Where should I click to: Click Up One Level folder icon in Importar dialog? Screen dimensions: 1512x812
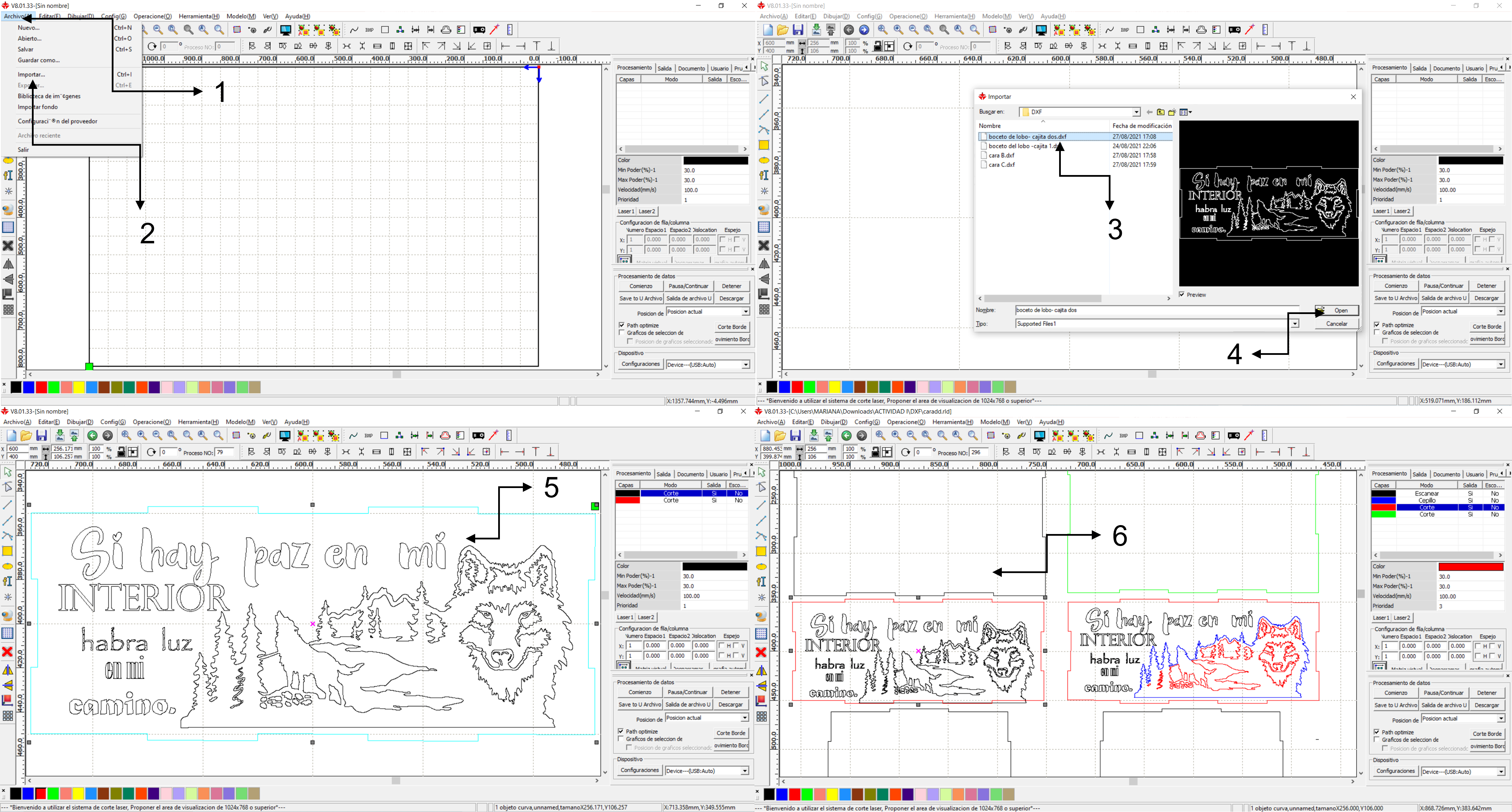pos(1160,112)
